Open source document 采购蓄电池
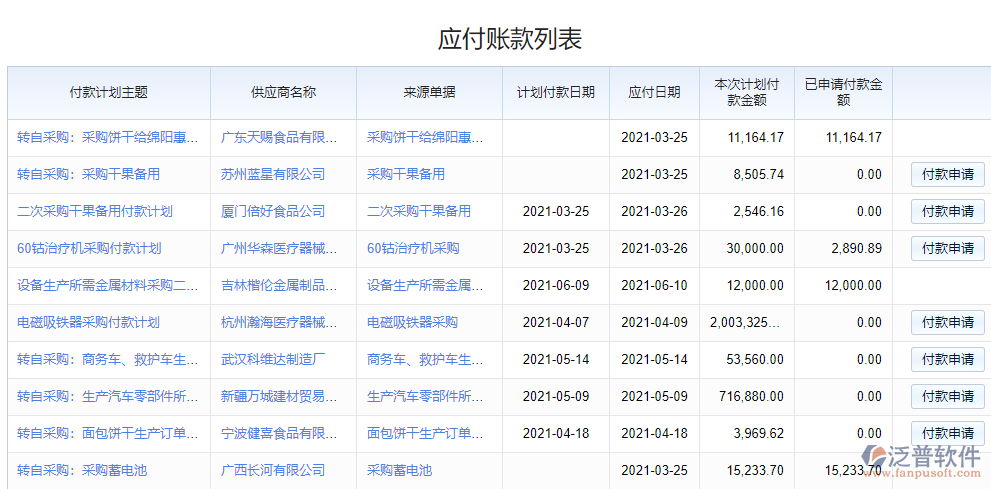Screen dimensions: 991x489 tap(399, 470)
